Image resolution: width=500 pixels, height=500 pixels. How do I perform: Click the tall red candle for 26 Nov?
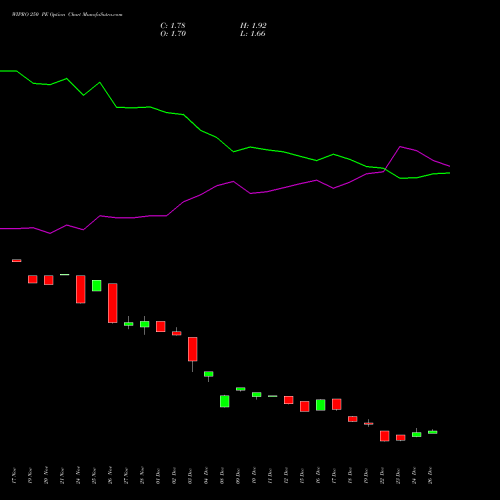[x=113, y=303]
